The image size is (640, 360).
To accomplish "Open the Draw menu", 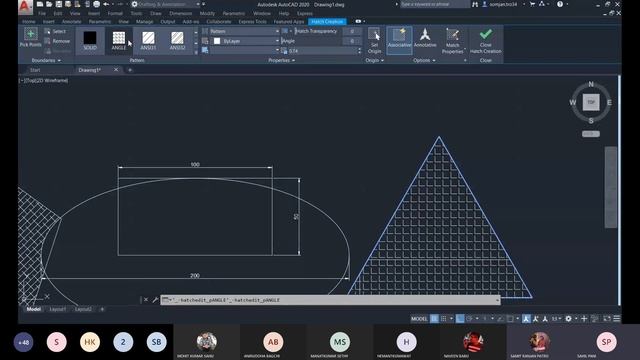I will click(156, 13).
